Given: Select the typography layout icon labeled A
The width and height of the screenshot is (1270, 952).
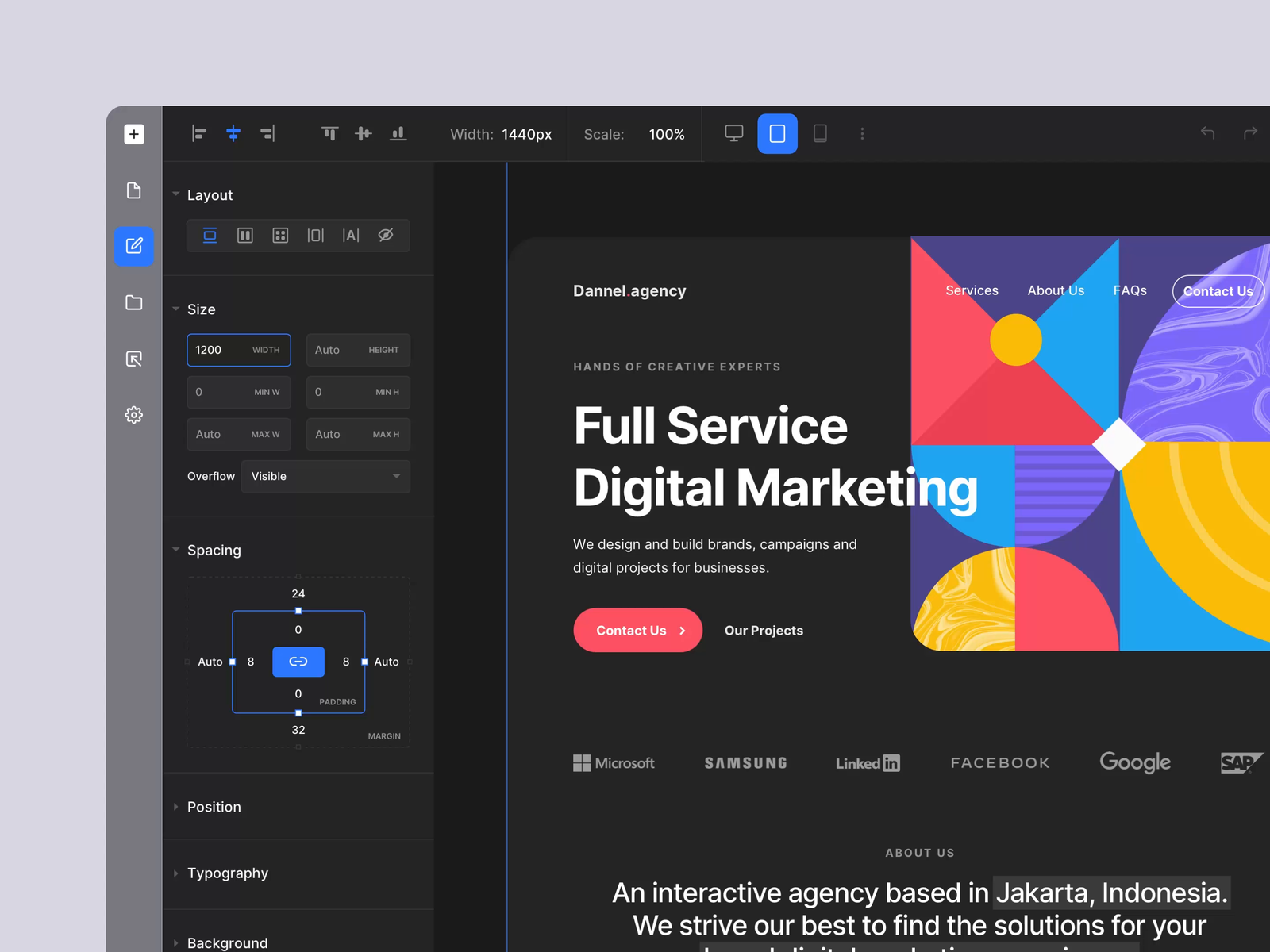Looking at the screenshot, I should pos(351,235).
